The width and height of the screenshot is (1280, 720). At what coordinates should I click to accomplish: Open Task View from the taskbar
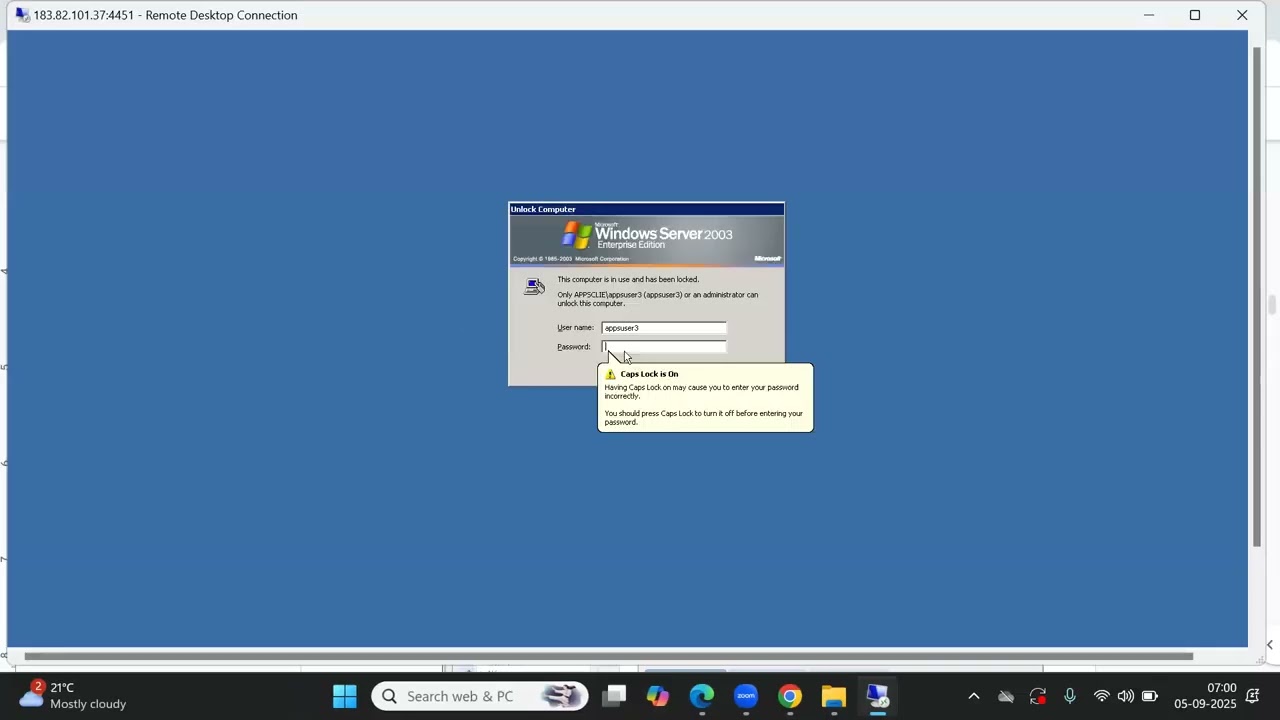[x=614, y=696]
